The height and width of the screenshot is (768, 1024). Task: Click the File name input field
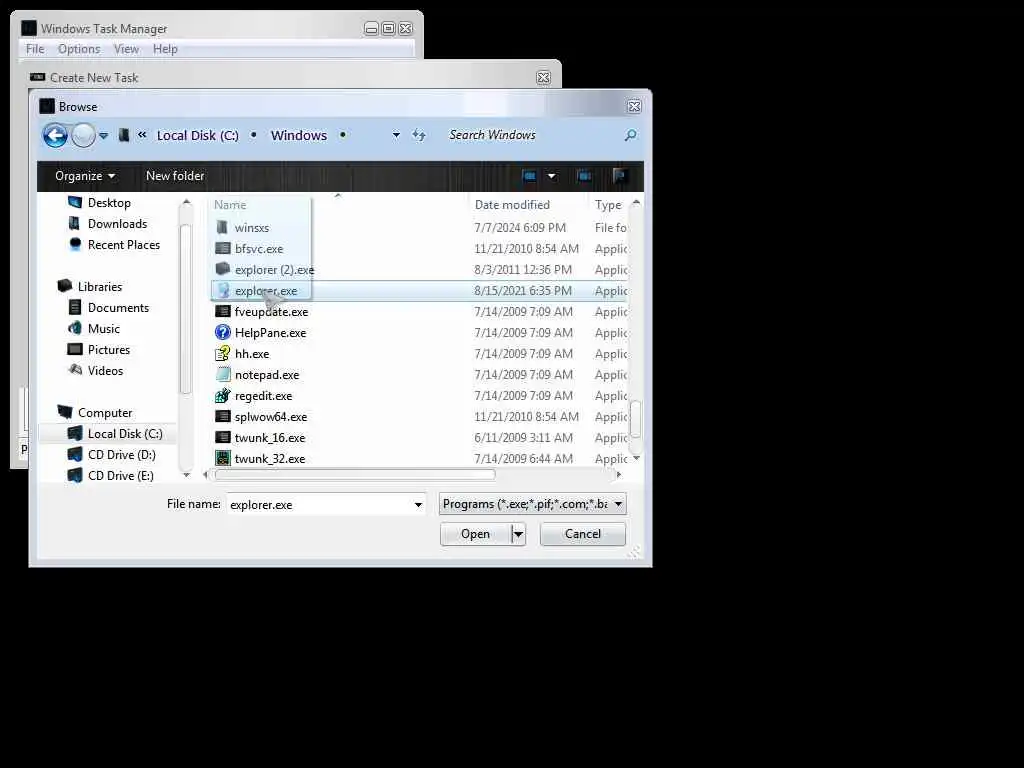click(x=319, y=504)
